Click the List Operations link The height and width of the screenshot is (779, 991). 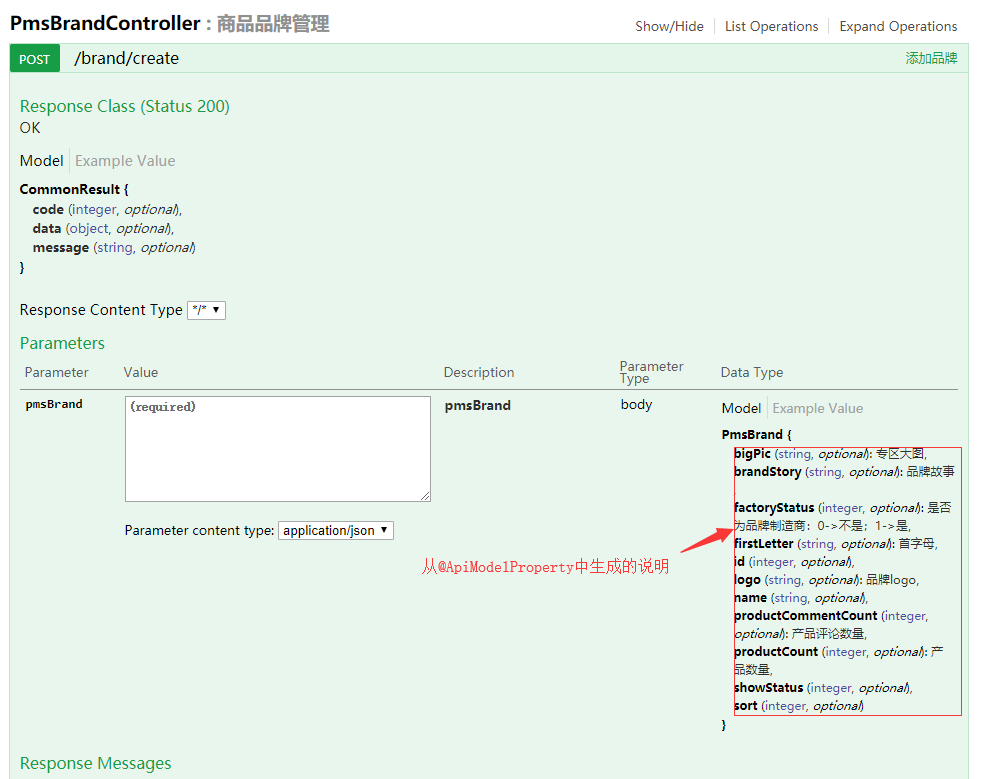tap(771, 27)
